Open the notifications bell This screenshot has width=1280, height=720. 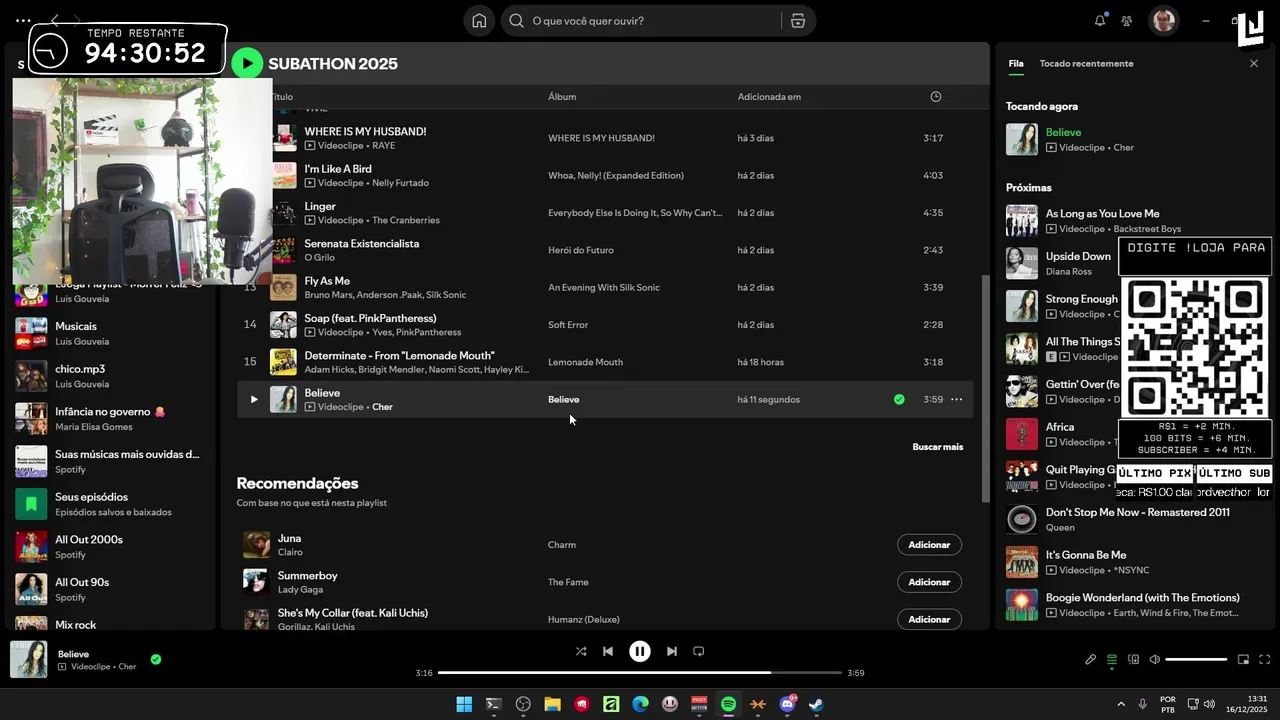pos(1100,20)
